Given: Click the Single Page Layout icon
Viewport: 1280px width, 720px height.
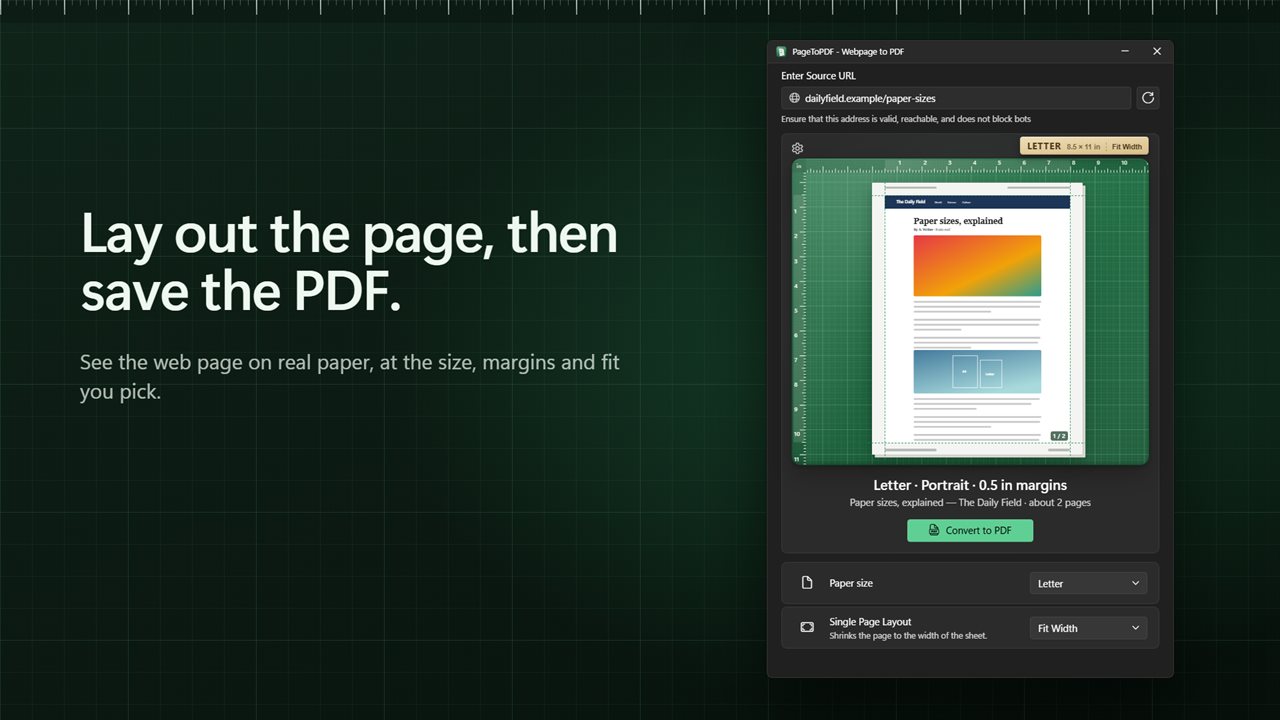Looking at the screenshot, I should pyautogui.click(x=807, y=628).
